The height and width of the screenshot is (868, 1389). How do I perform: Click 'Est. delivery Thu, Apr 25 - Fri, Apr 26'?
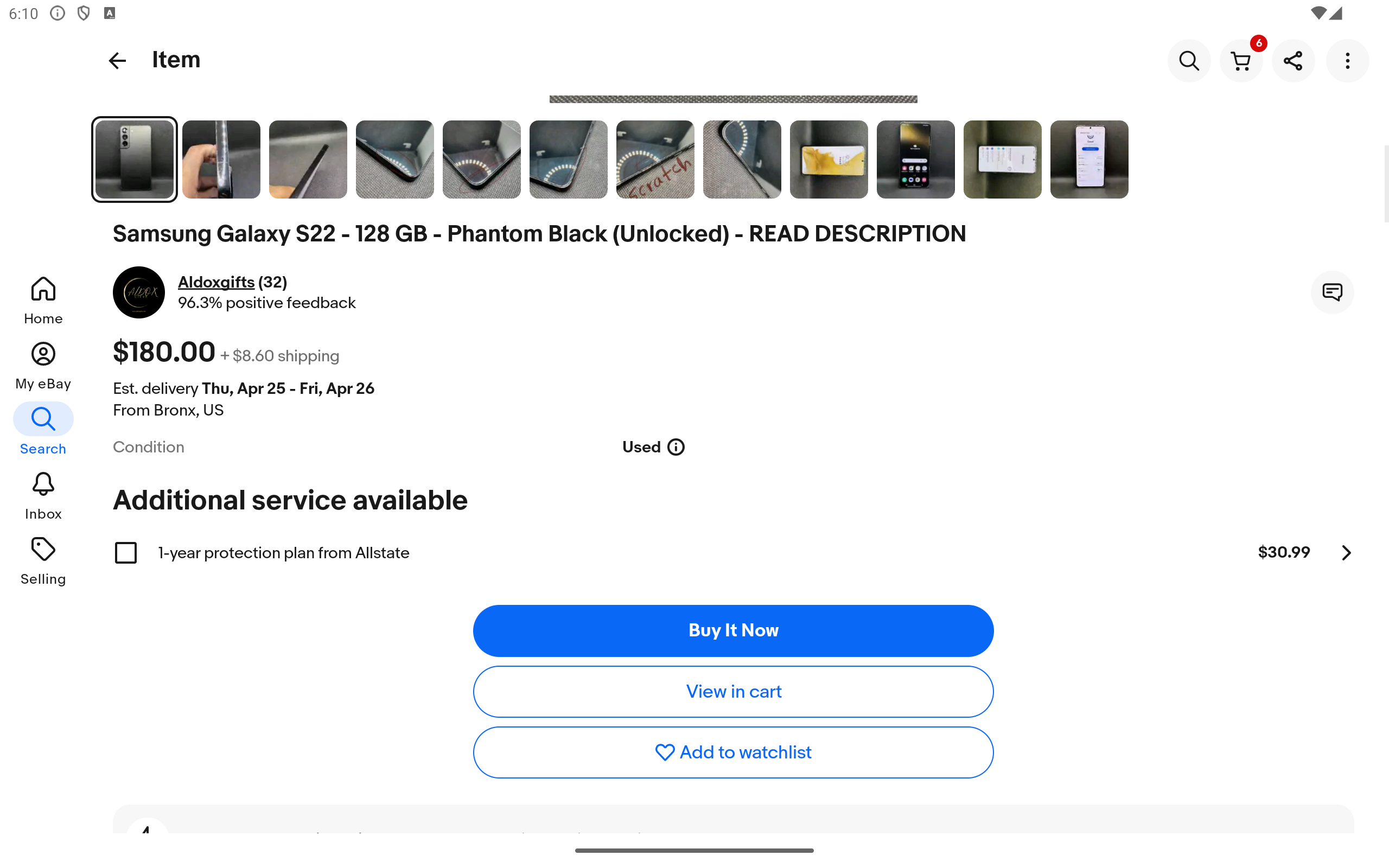tap(244, 388)
